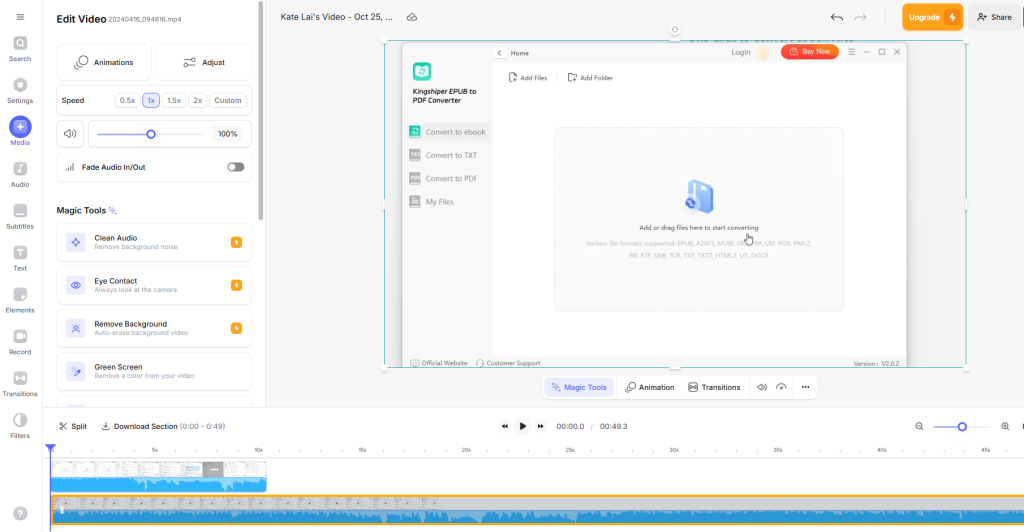Zoom in the timeline
Image resolution: width=1024 pixels, height=532 pixels.
(1005, 426)
